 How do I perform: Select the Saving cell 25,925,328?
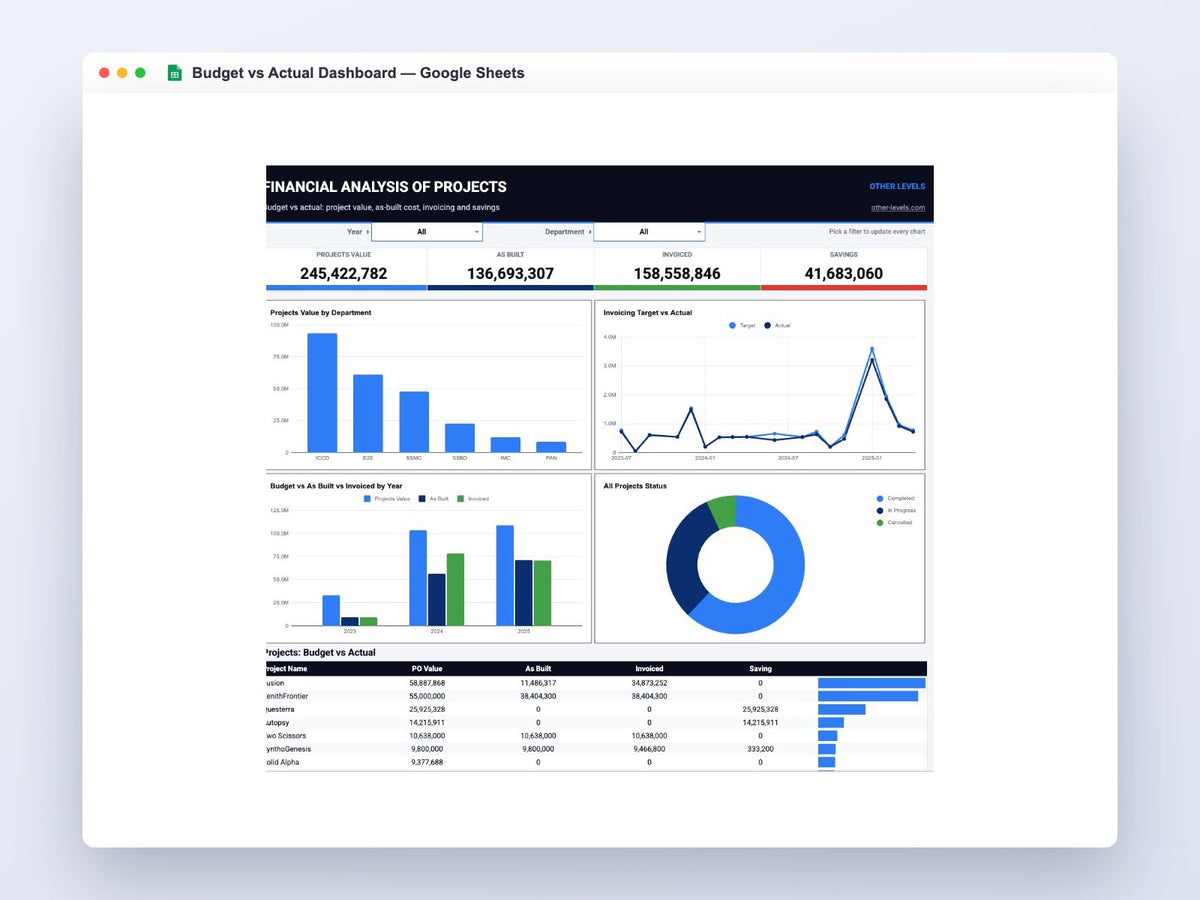(760, 709)
